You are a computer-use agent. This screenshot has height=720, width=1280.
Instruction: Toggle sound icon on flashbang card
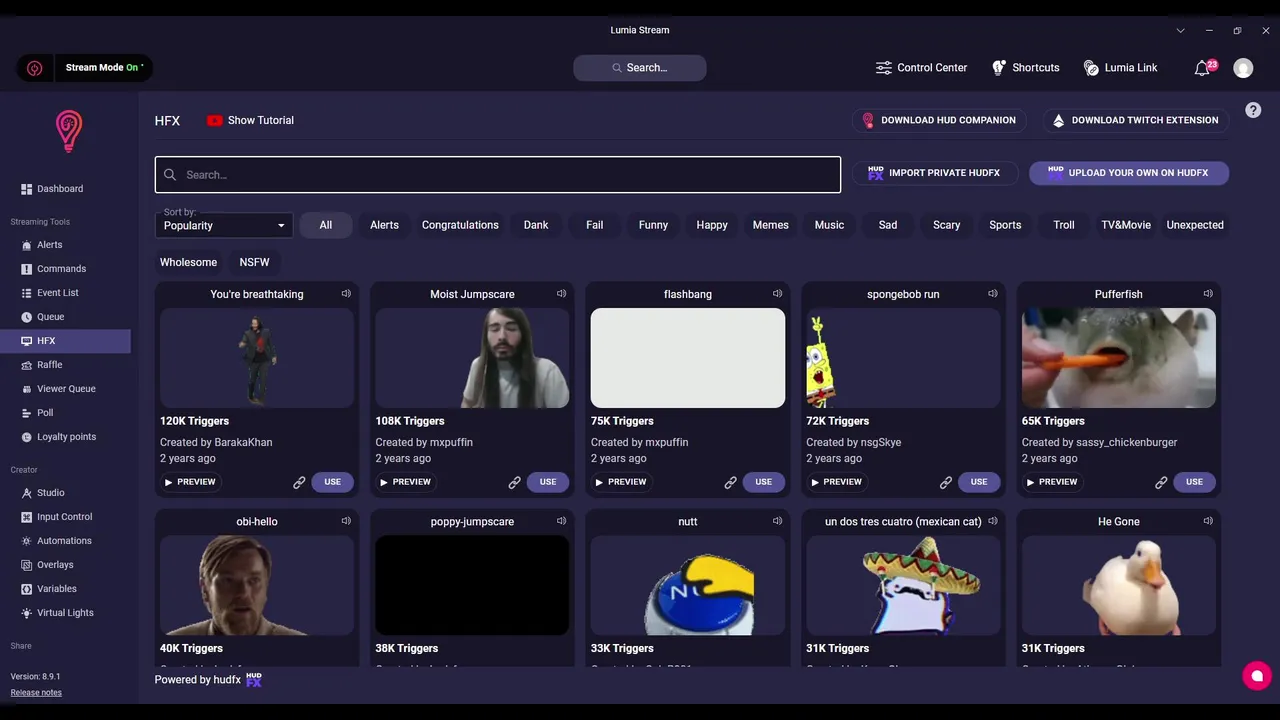[x=777, y=294]
